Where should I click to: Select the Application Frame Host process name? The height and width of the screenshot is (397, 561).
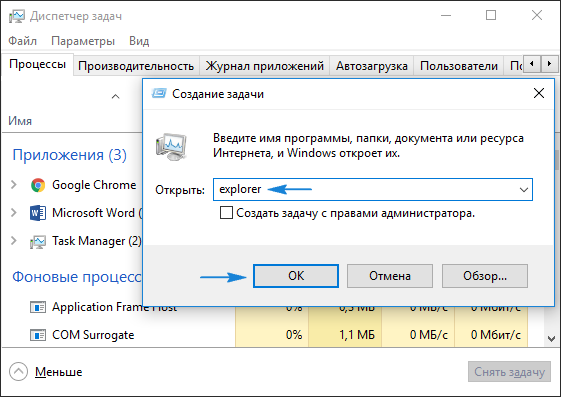(x=114, y=307)
